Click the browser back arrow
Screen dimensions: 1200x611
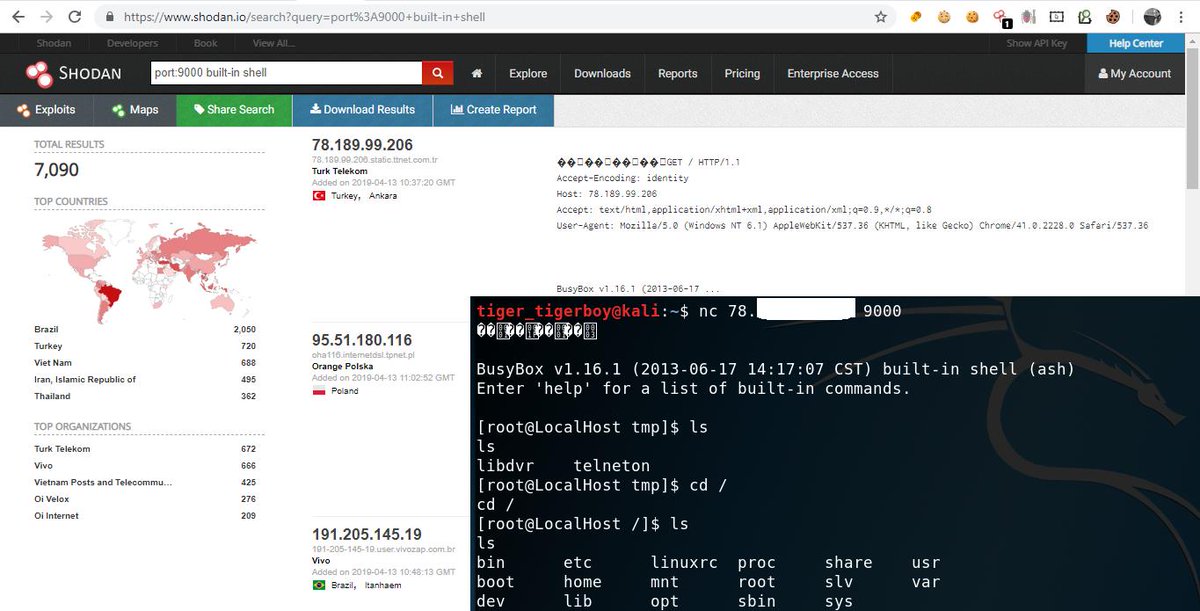17,17
